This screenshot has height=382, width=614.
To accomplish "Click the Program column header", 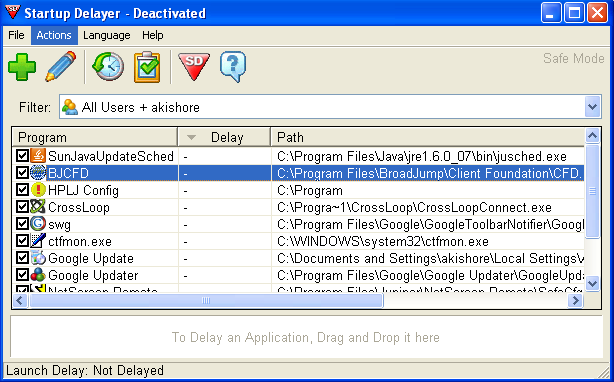I will pyautogui.click(x=95, y=137).
